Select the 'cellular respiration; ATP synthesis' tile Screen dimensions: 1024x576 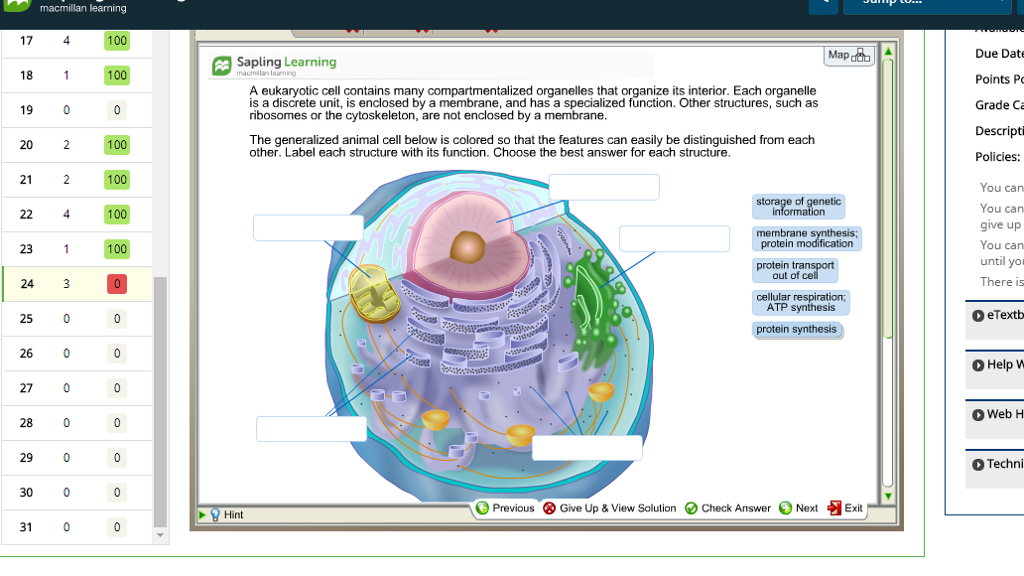click(798, 301)
